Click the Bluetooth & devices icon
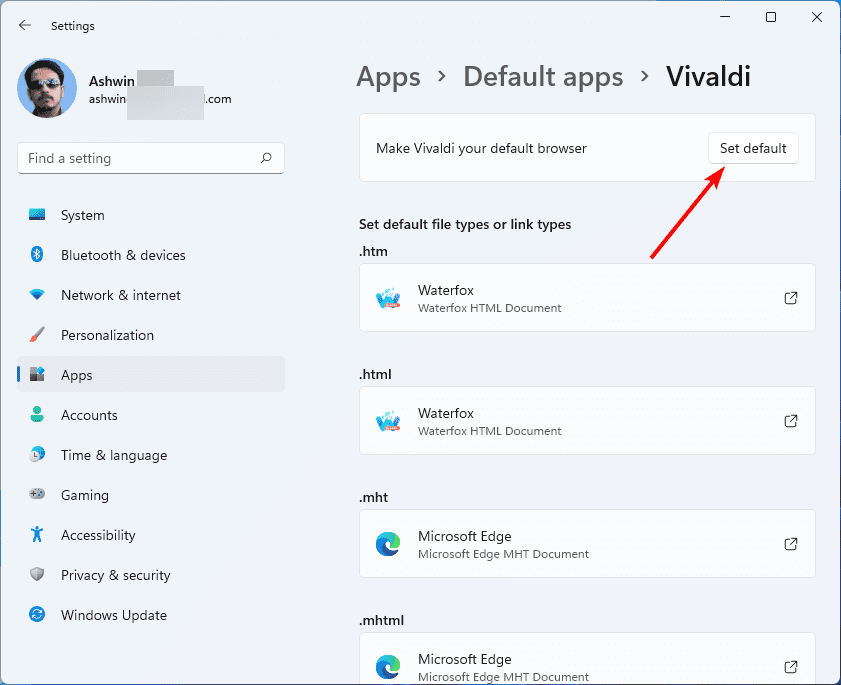This screenshot has height=685, width=841. coord(37,255)
